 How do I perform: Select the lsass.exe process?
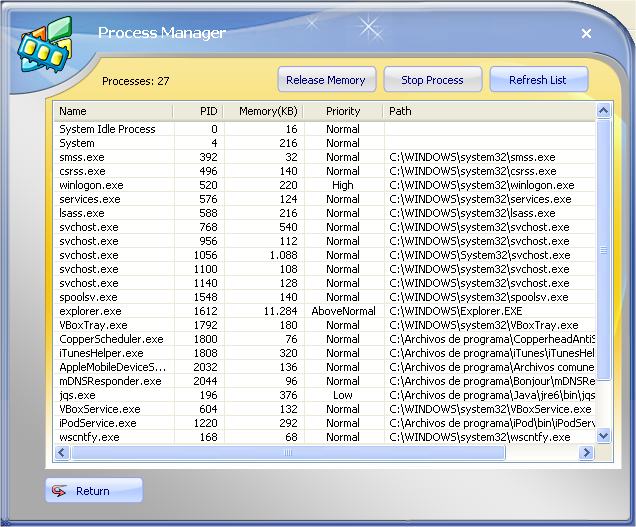pyautogui.click(x=324, y=213)
